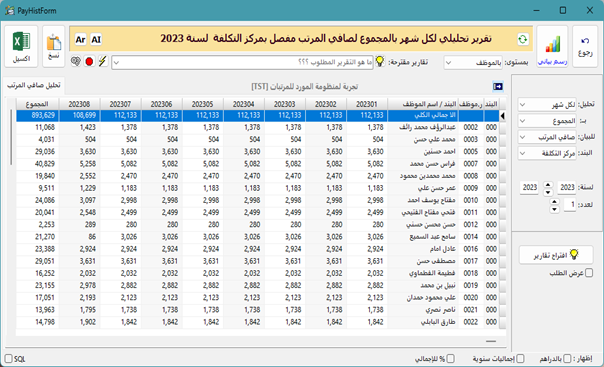Export the report with the Excel button

(x=21, y=47)
